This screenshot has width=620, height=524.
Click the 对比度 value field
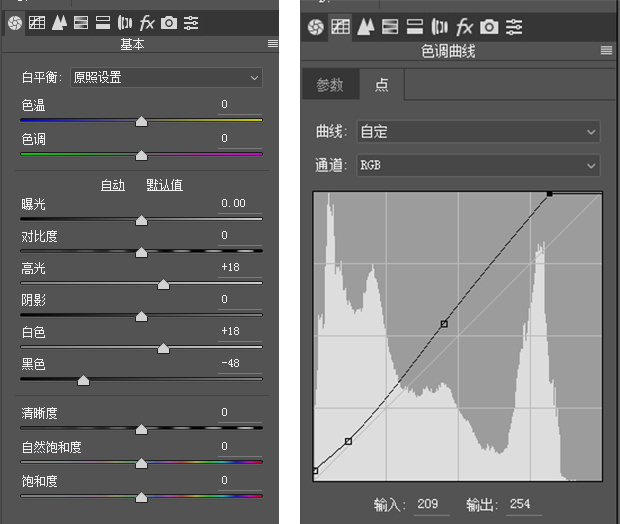[x=240, y=236]
